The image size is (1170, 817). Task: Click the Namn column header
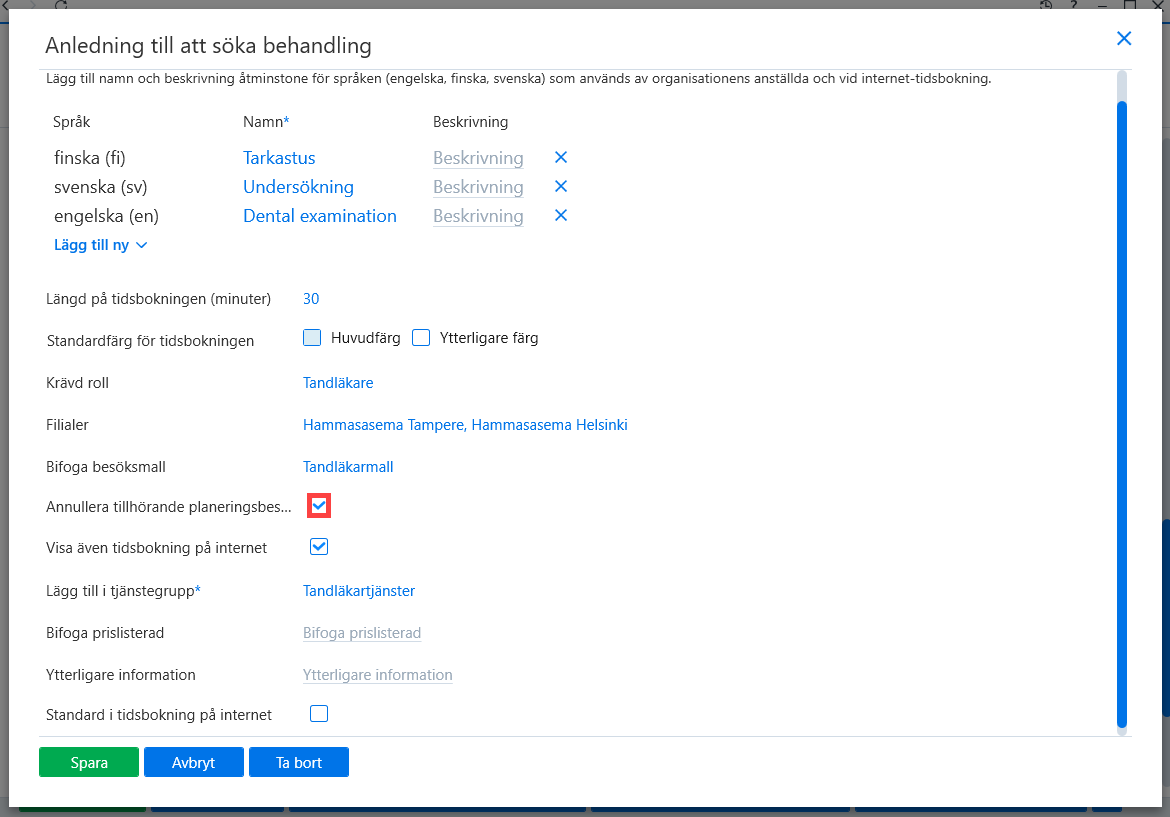(266, 122)
